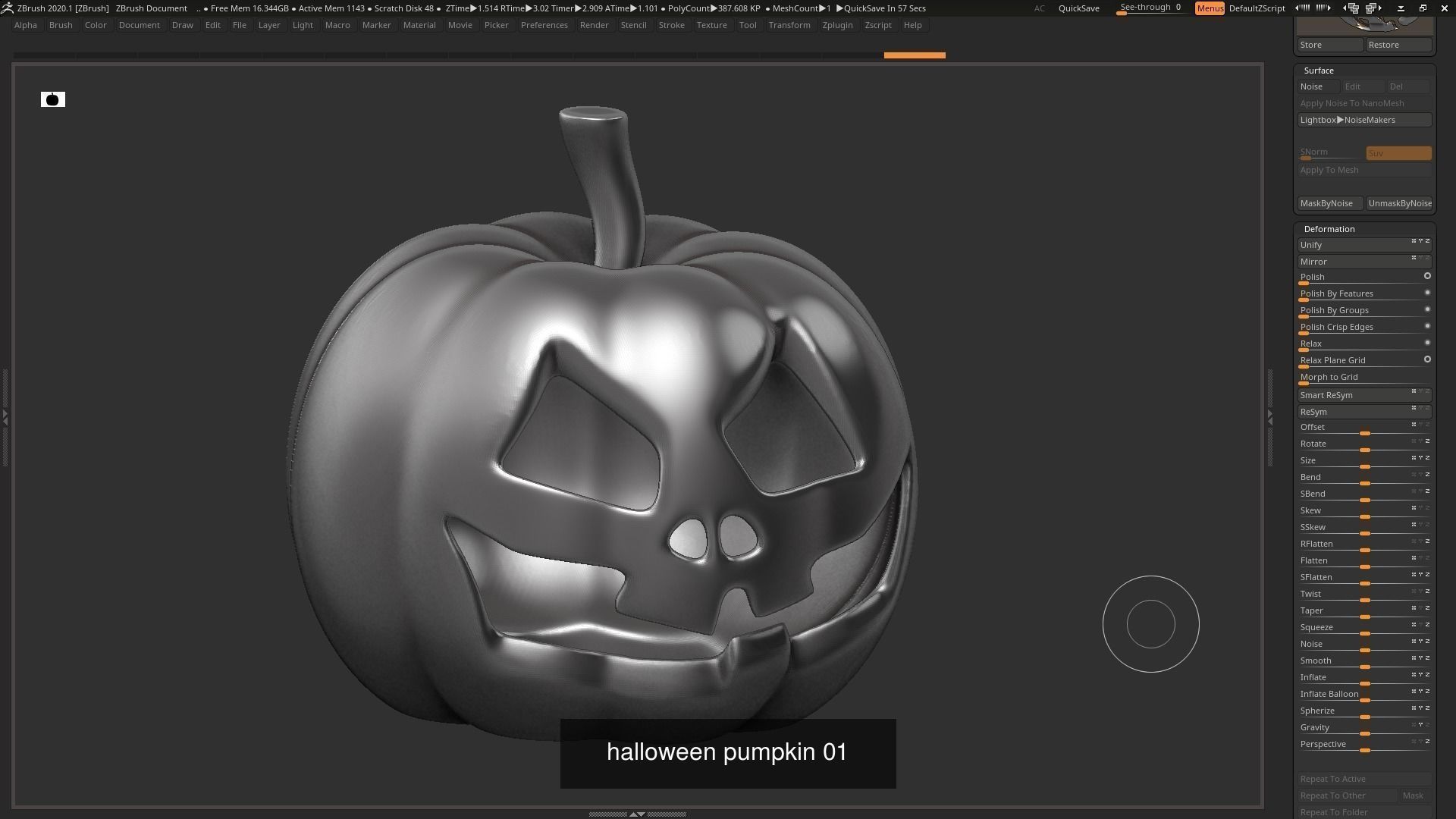This screenshot has width=1456, height=819.
Task: Click the Restore button
Action: [1399, 45]
